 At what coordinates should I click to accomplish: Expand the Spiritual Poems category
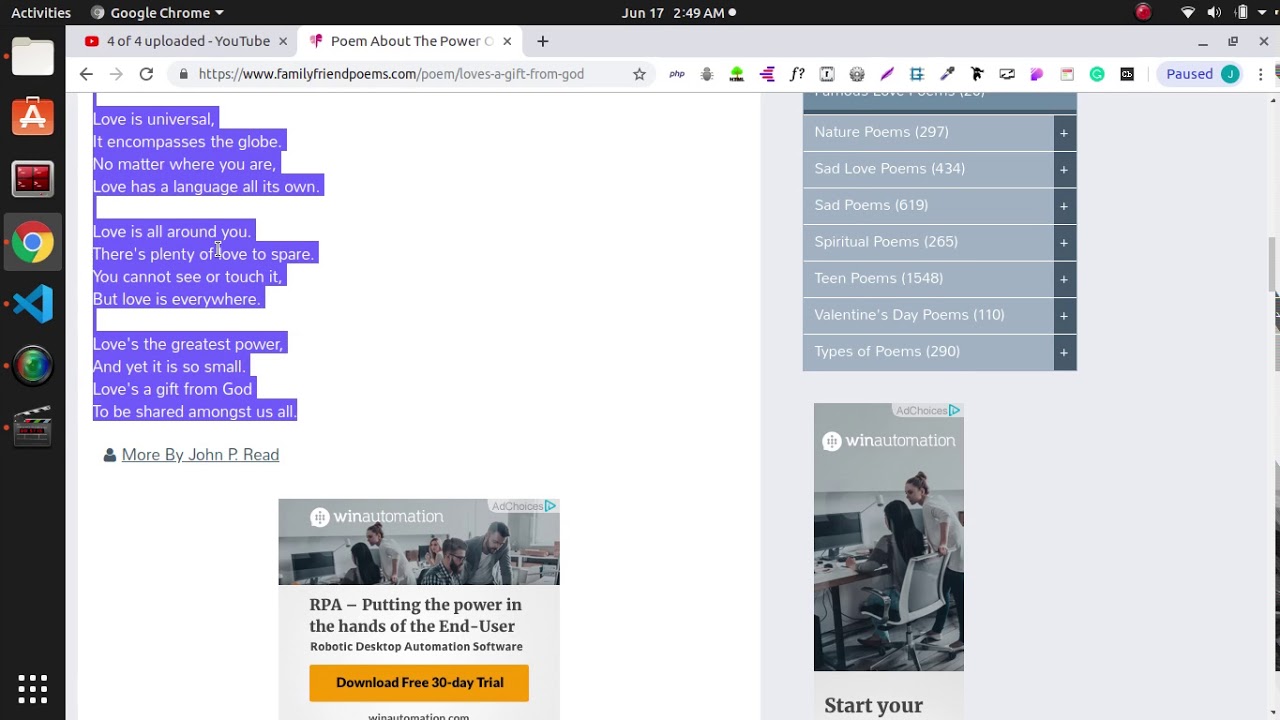[1064, 242]
